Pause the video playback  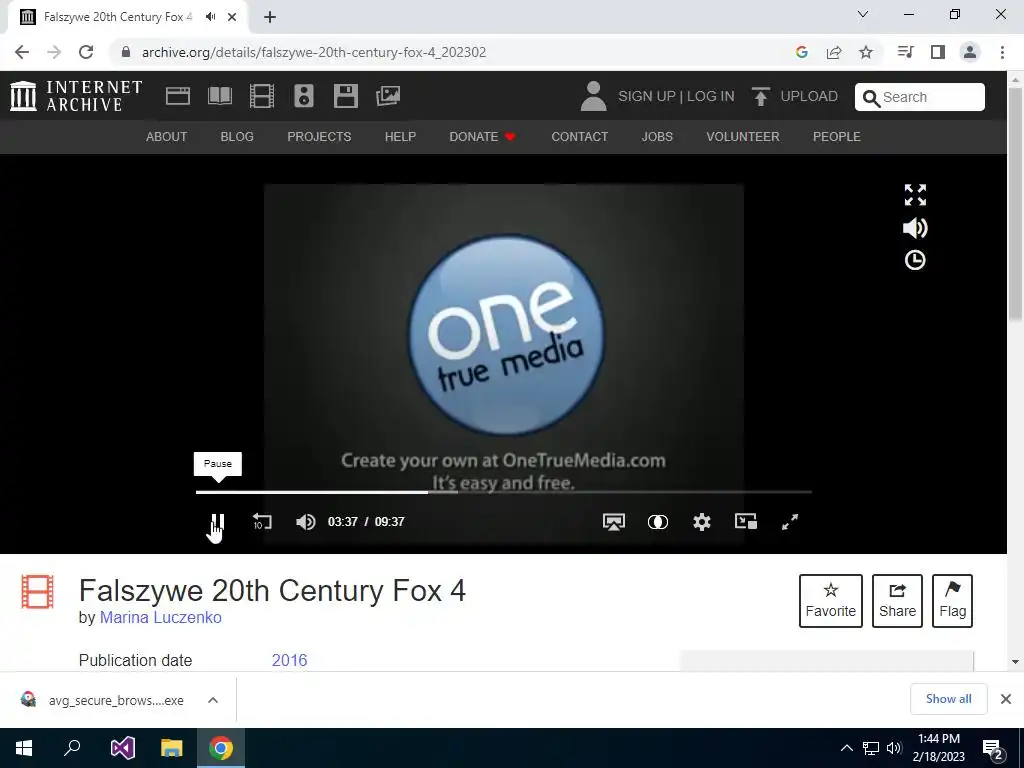coord(217,522)
